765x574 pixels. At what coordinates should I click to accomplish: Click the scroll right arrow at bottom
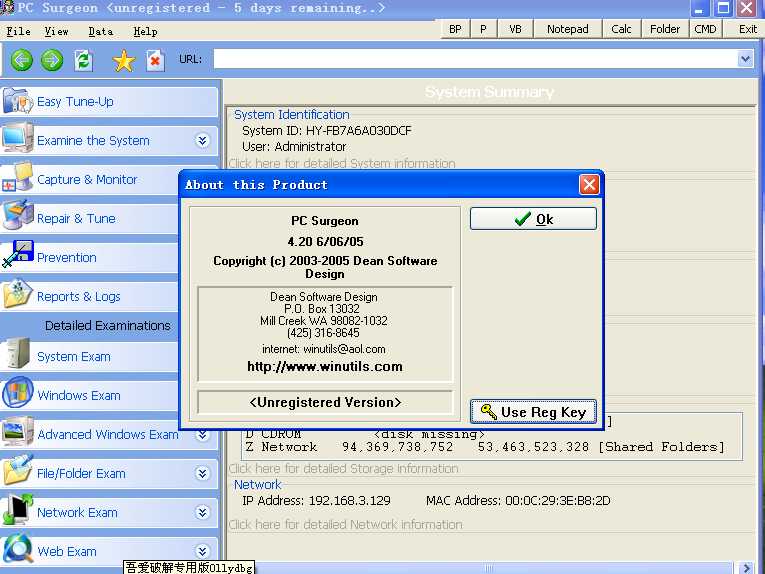(x=746, y=568)
